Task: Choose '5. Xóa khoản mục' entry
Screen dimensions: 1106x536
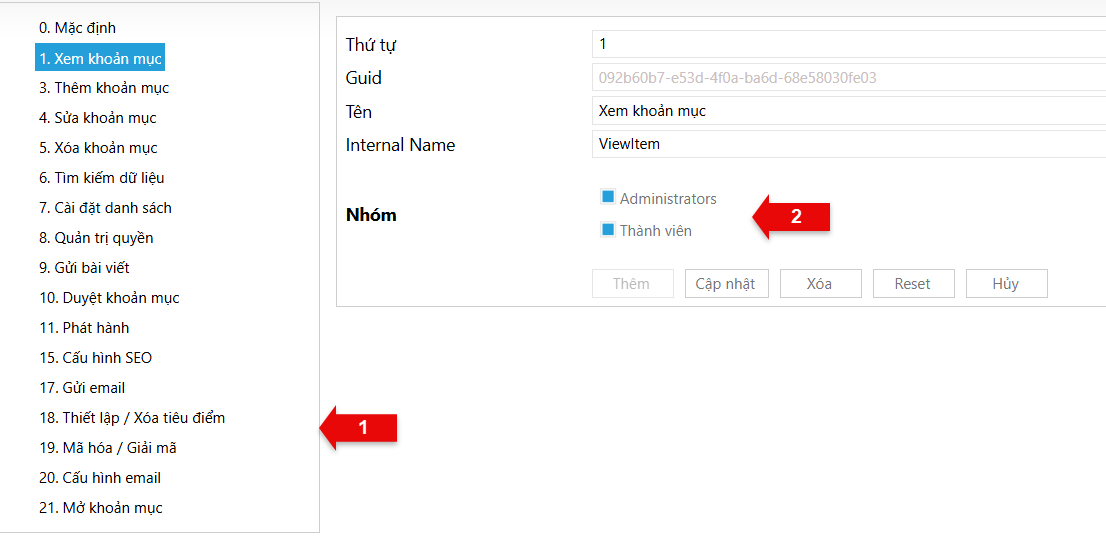Action: pos(98,148)
